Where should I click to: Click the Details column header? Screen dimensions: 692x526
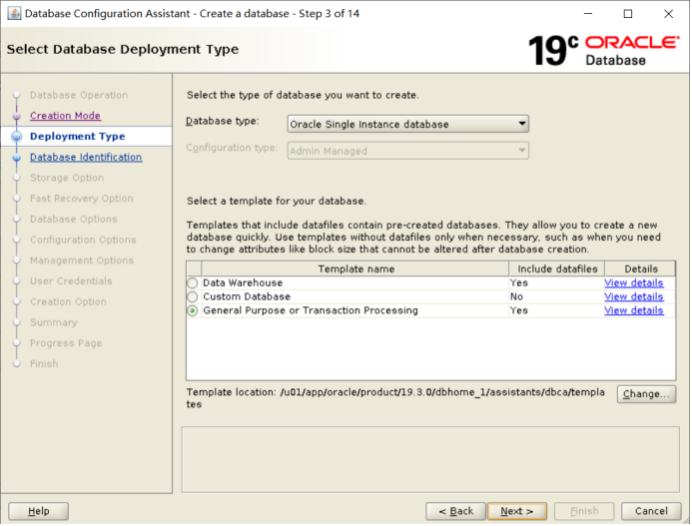tap(640, 269)
